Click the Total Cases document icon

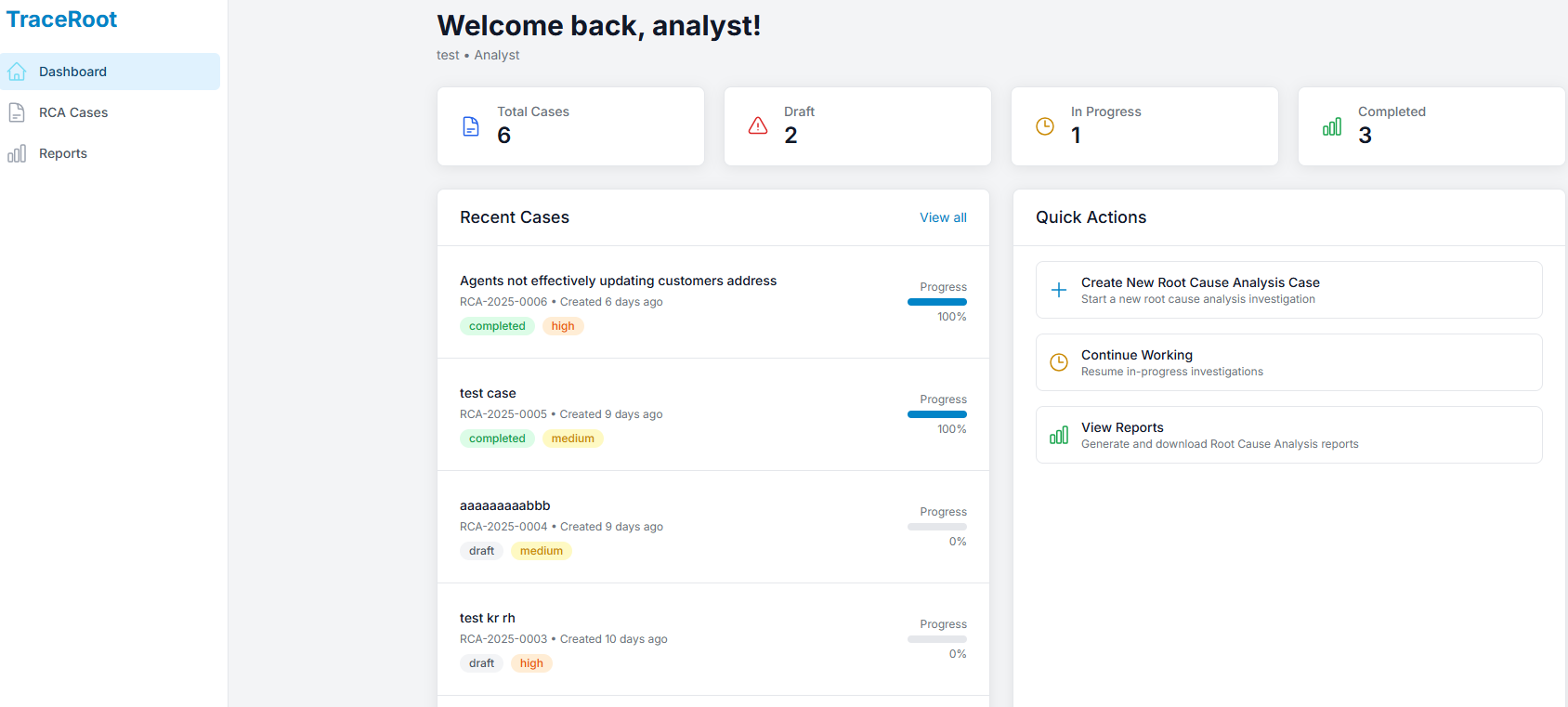(471, 126)
